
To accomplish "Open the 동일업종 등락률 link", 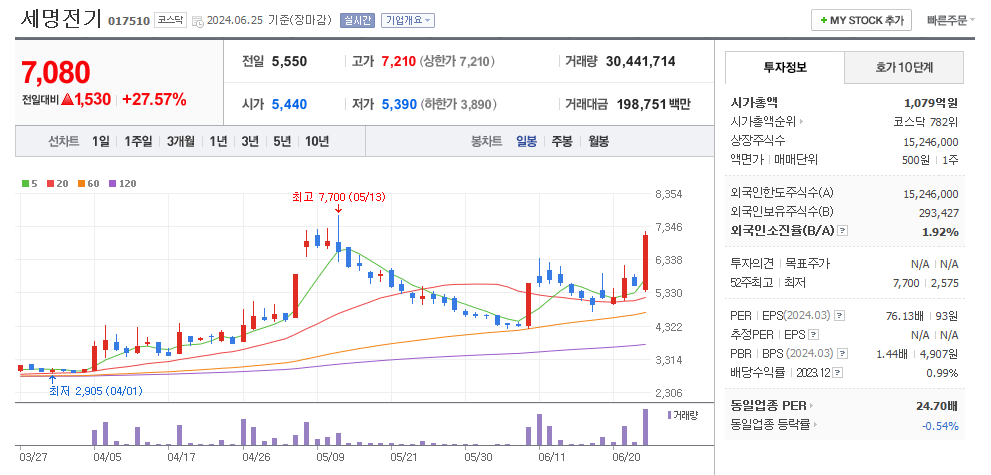I will coord(773,425).
